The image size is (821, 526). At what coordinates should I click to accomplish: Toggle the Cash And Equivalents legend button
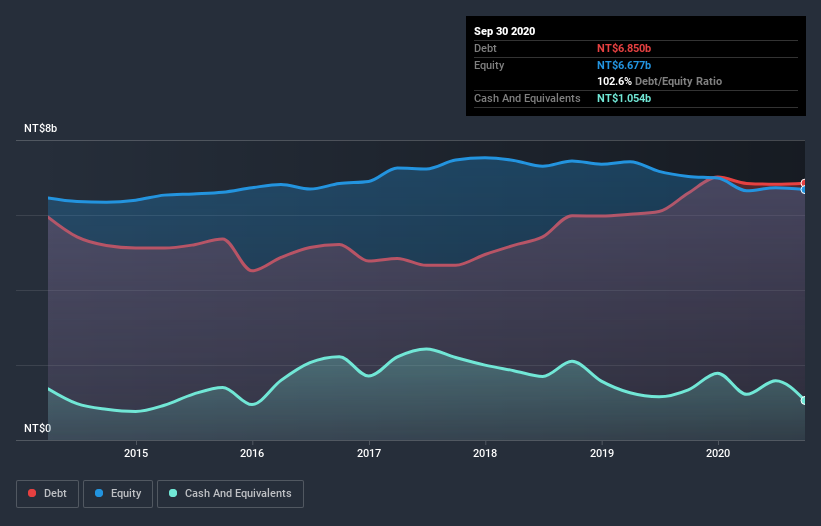(x=230, y=494)
